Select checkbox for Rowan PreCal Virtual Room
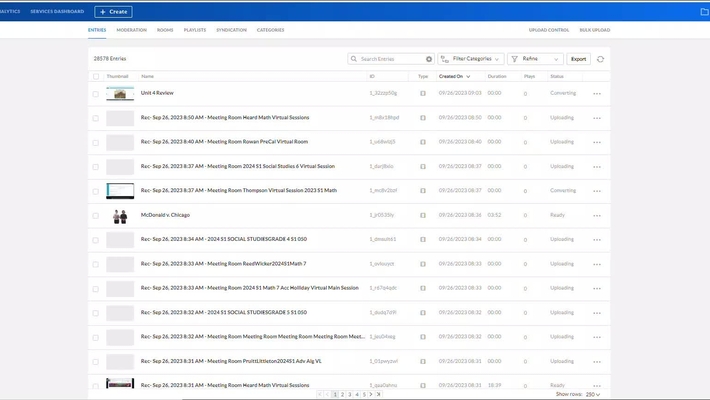710x400 pixels. tap(96, 143)
